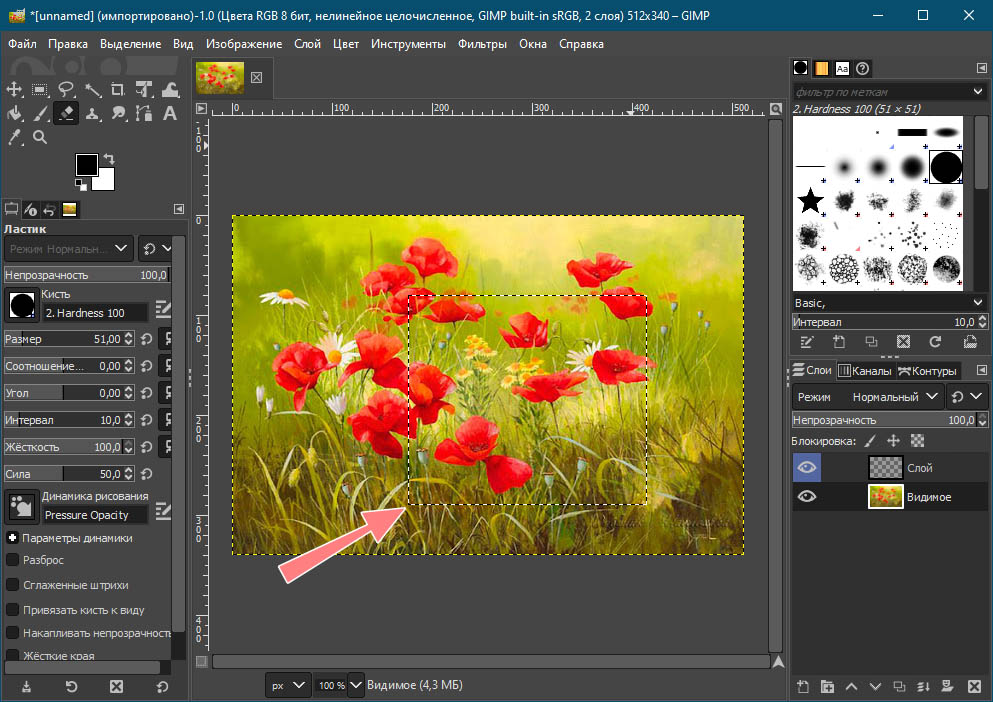
Task: Toggle visibility of layer Слой
Action: [807, 468]
